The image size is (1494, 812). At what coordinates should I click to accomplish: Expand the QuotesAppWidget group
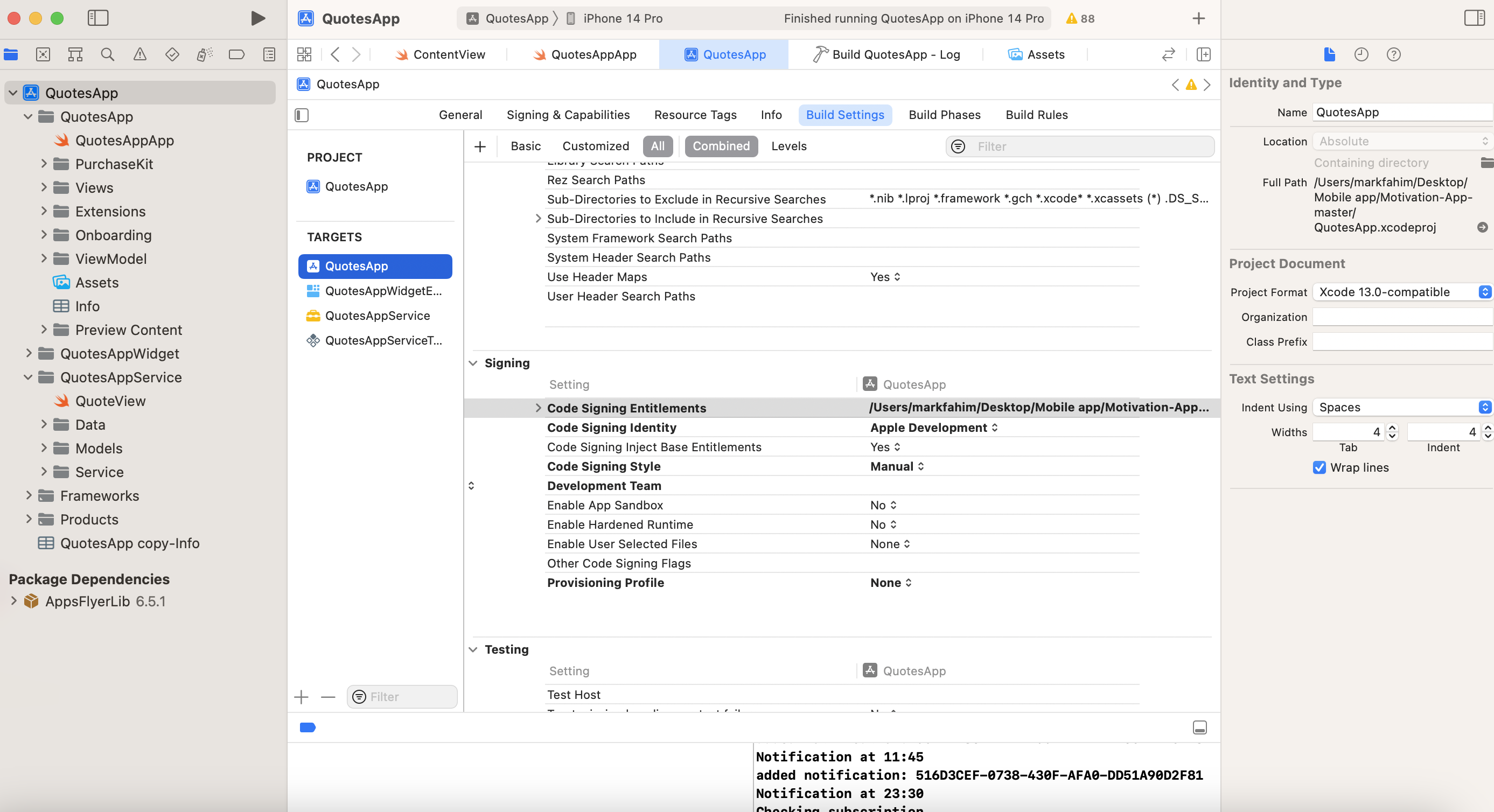[x=29, y=353]
